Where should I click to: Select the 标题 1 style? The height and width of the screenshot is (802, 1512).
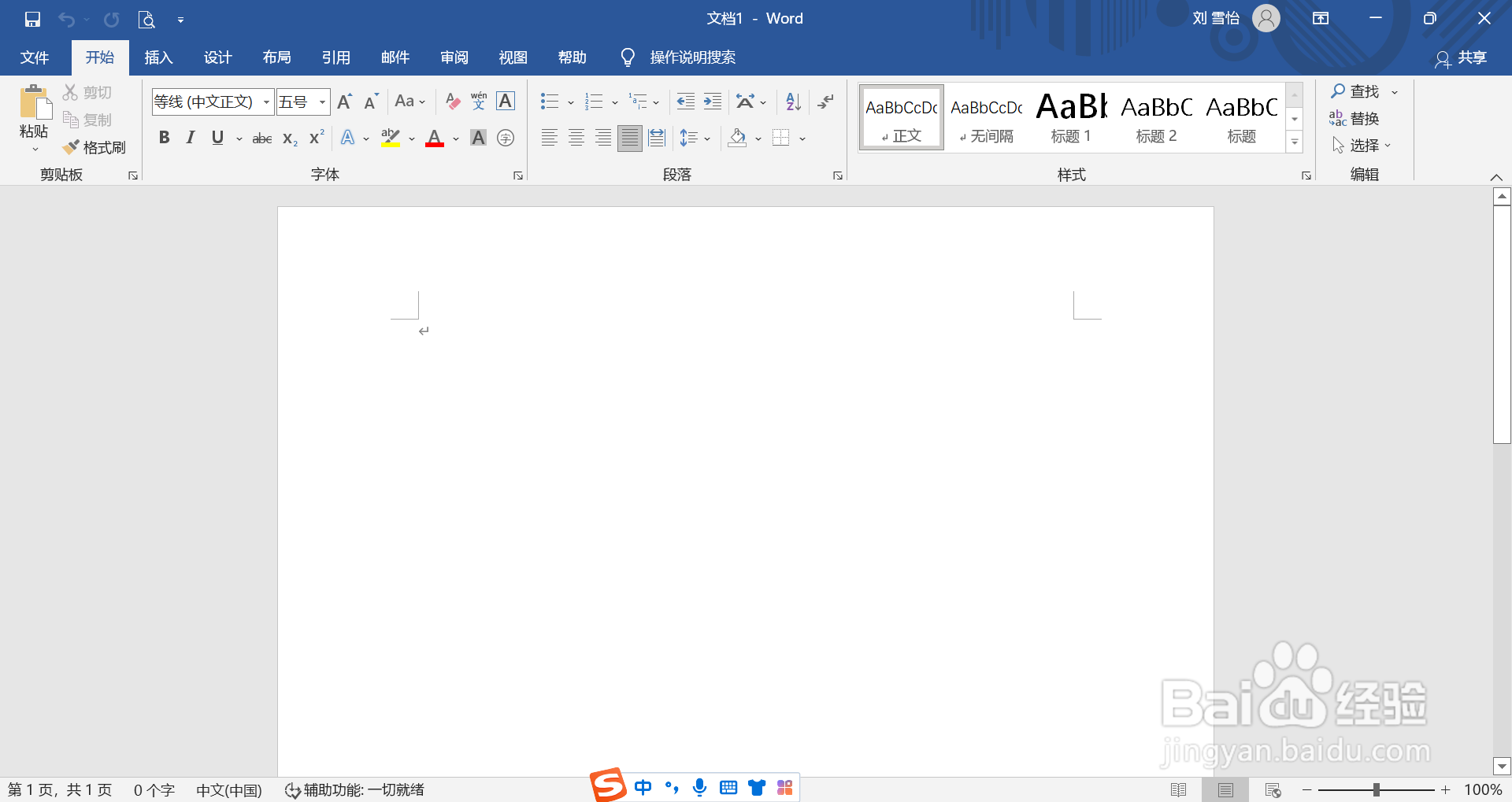(x=1070, y=116)
